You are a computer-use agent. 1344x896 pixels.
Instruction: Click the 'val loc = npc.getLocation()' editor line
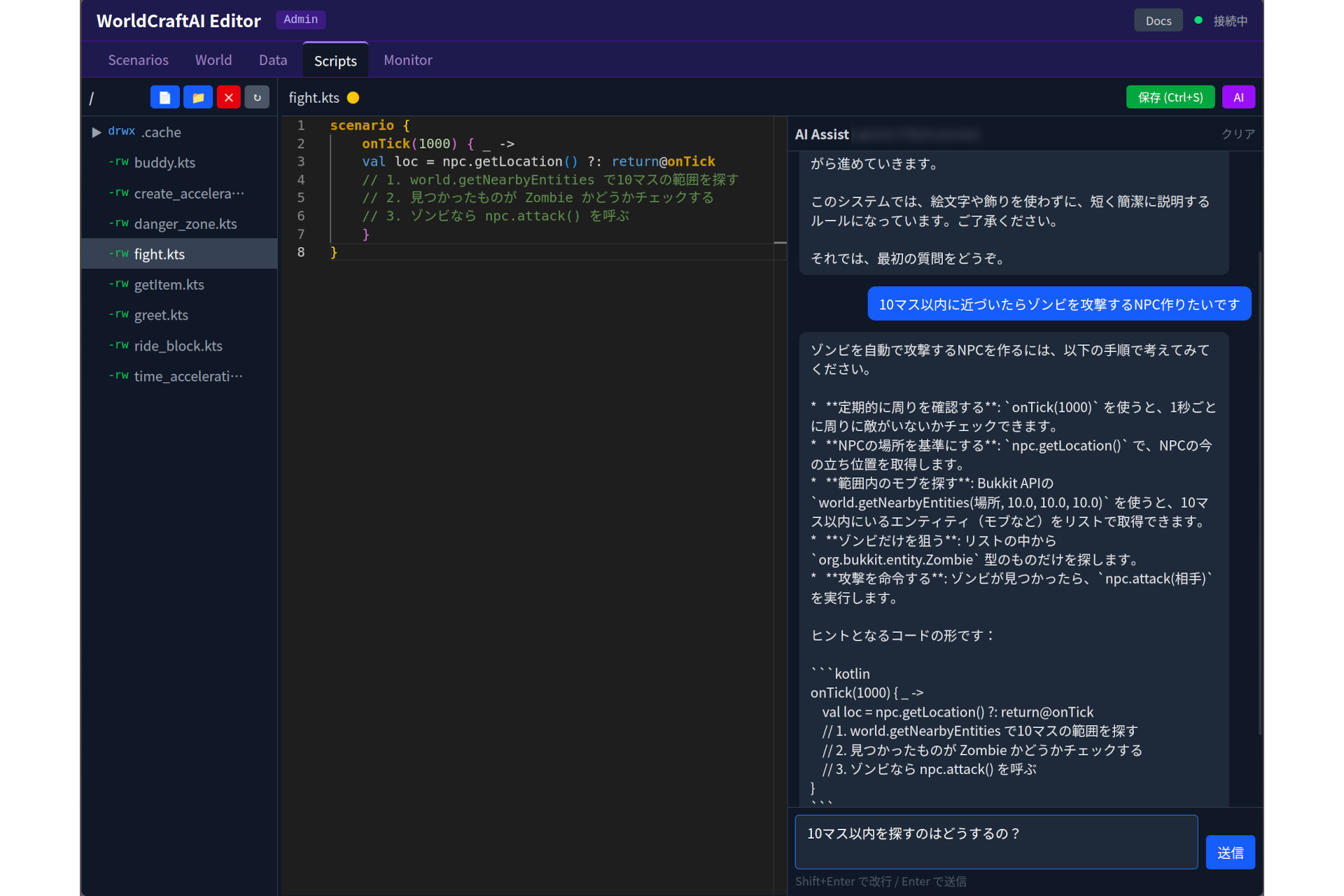pyautogui.click(x=538, y=162)
